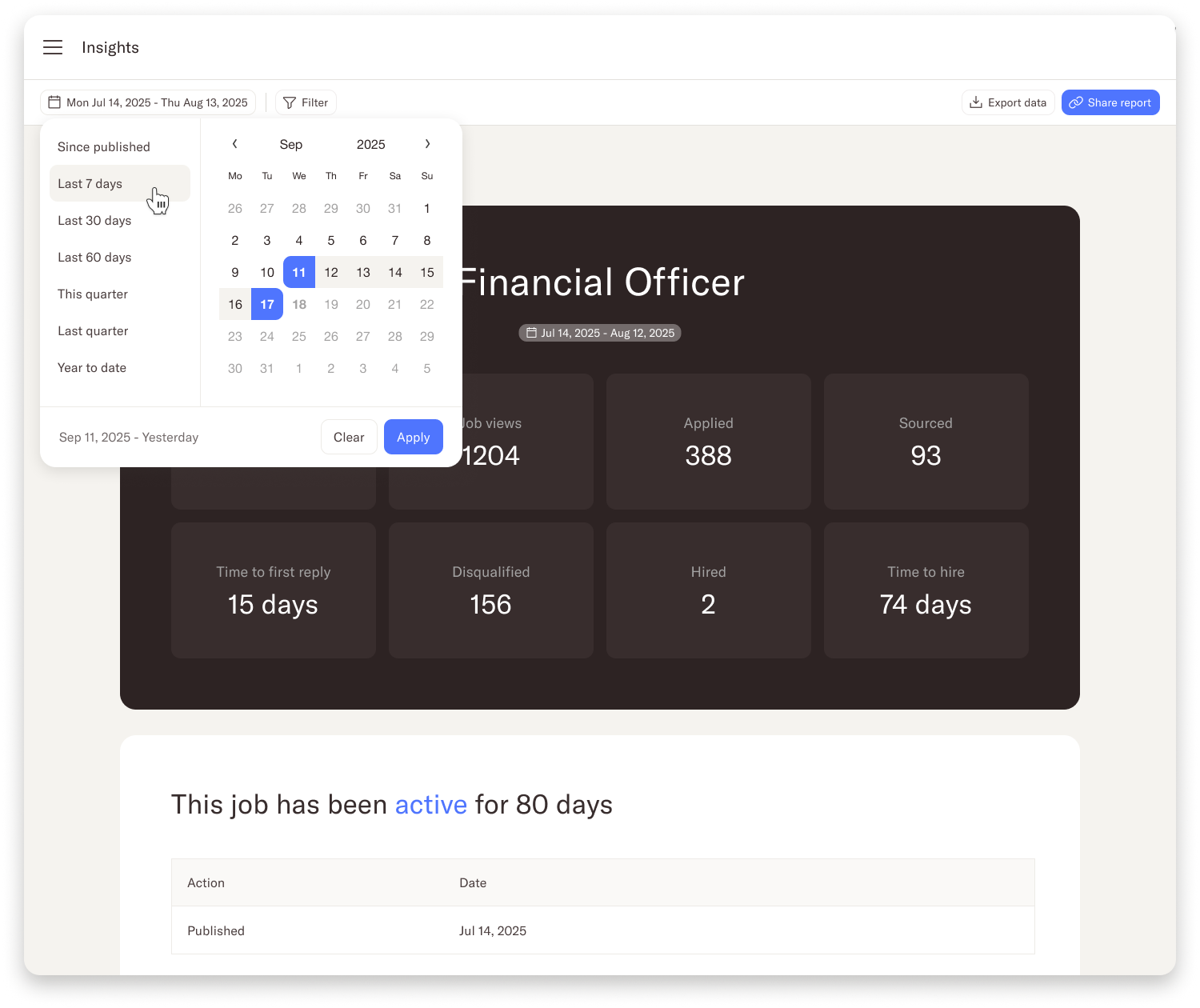Viewport: 1200px width, 1008px height.
Task: Go to previous month in calendar
Action: tap(234, 144)
